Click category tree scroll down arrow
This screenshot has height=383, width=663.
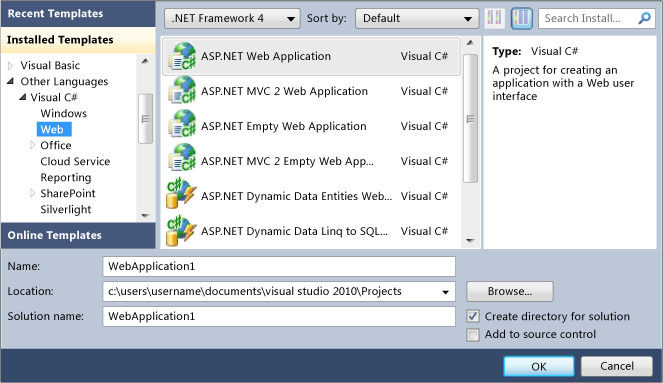[145, 216]
